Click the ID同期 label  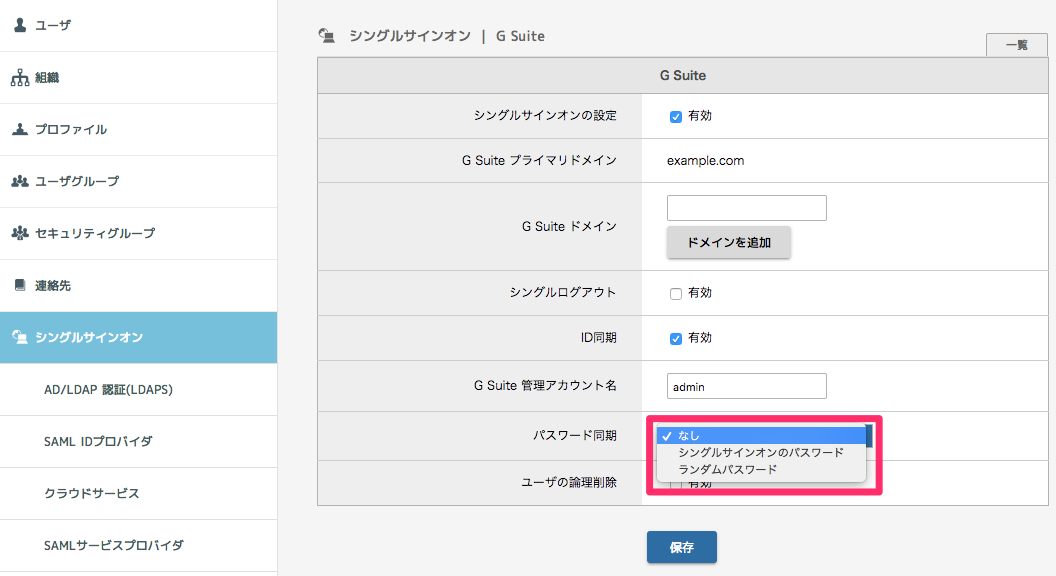point(598,338)
